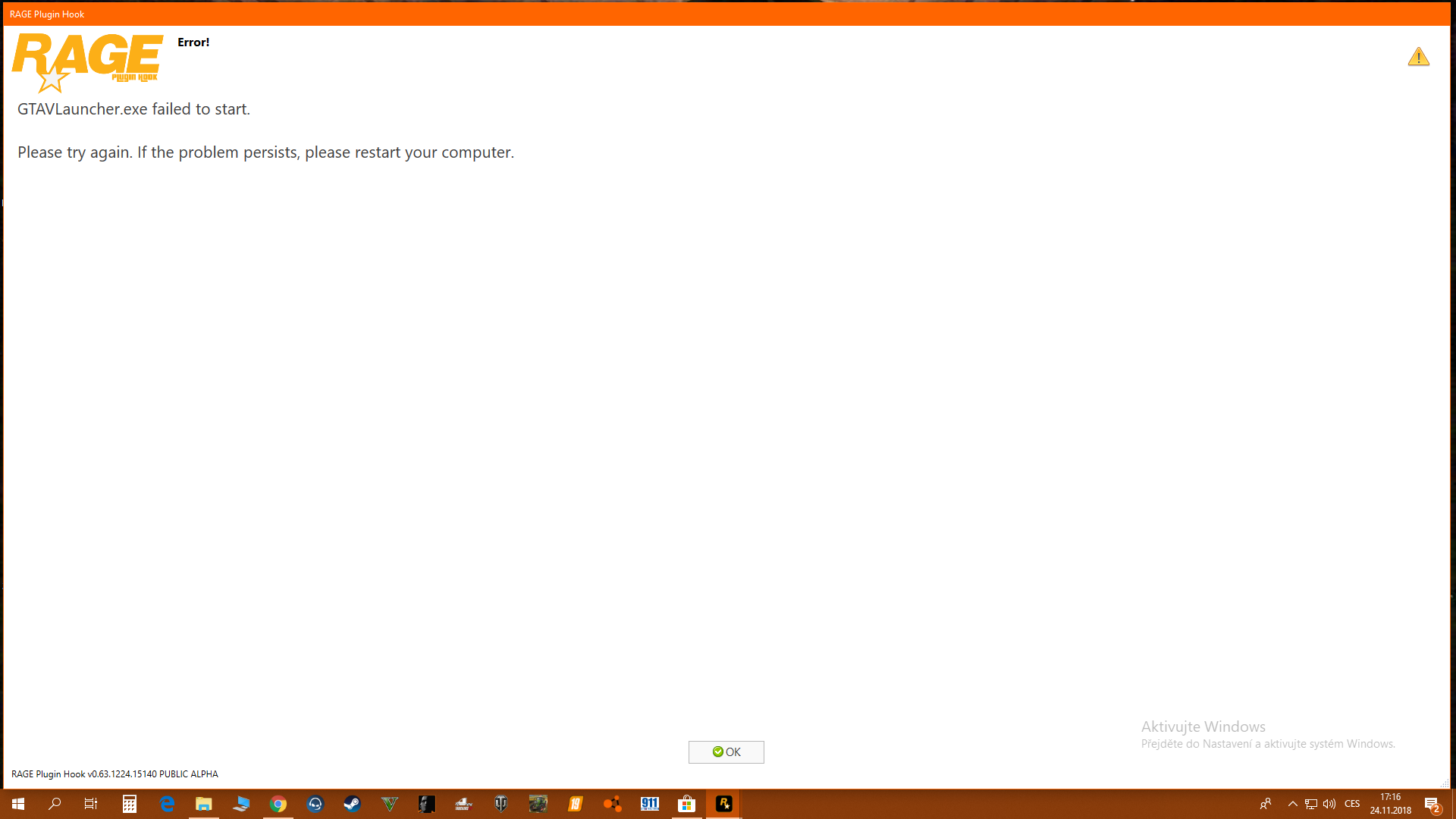Screen dimensions: 1456x819
Task: Expand the hidden system tray icons
Action: [x=1292, y=804]
